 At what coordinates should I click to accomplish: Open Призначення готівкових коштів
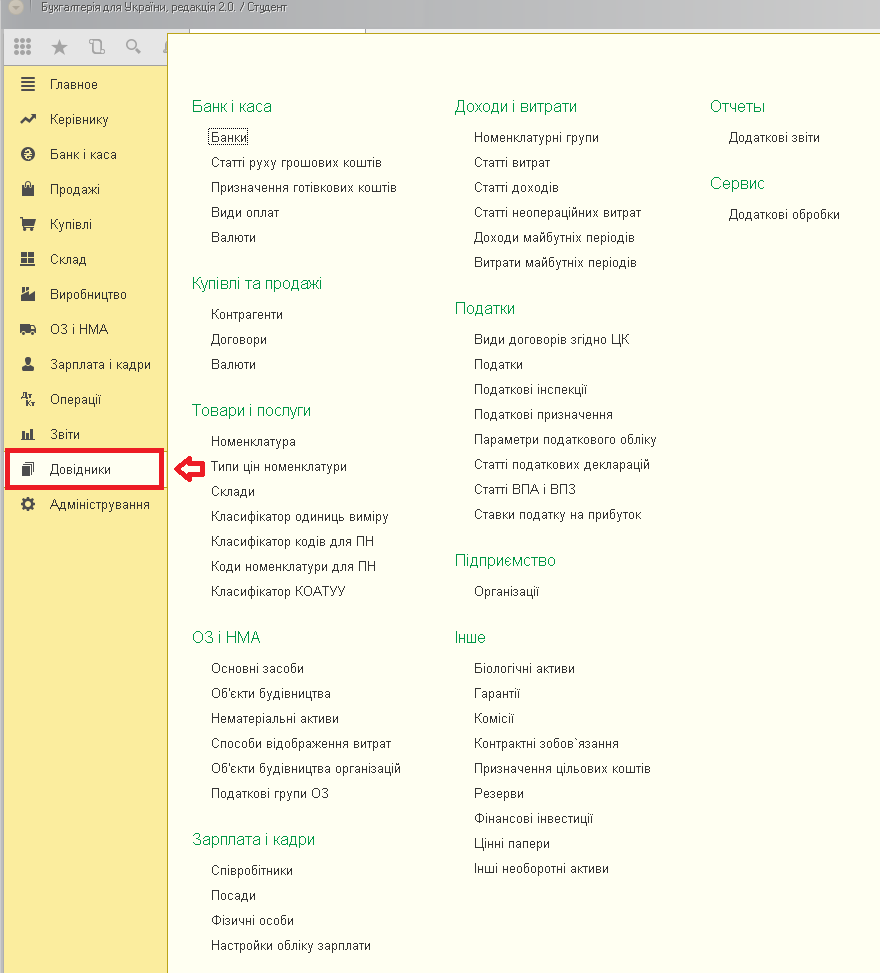click(303, 187)
